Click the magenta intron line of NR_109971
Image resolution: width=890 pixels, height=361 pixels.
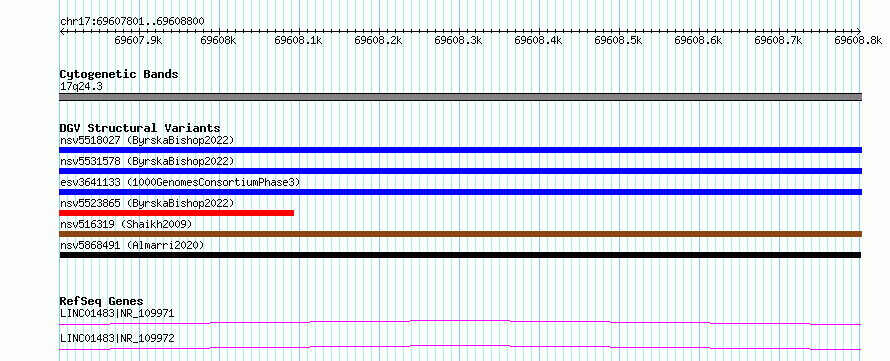click(460, 322)
